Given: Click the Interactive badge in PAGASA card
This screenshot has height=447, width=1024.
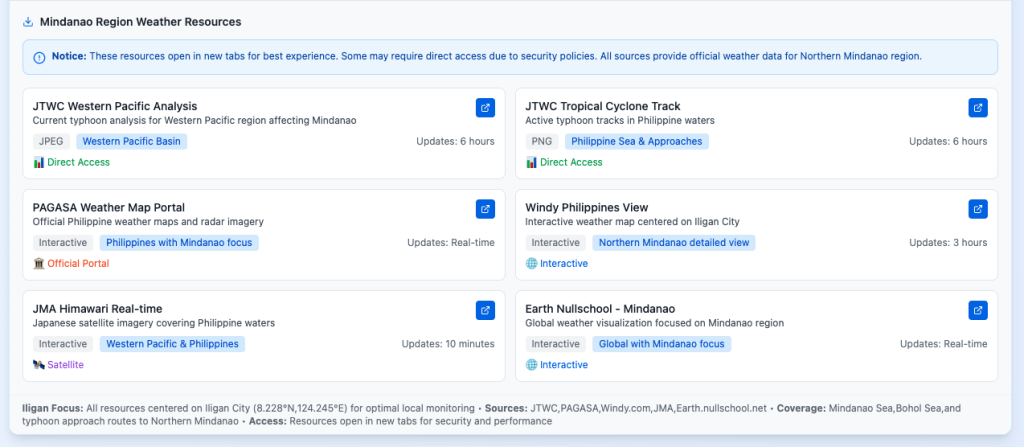Looking at the screenshot, I should [x=63, y=242].
